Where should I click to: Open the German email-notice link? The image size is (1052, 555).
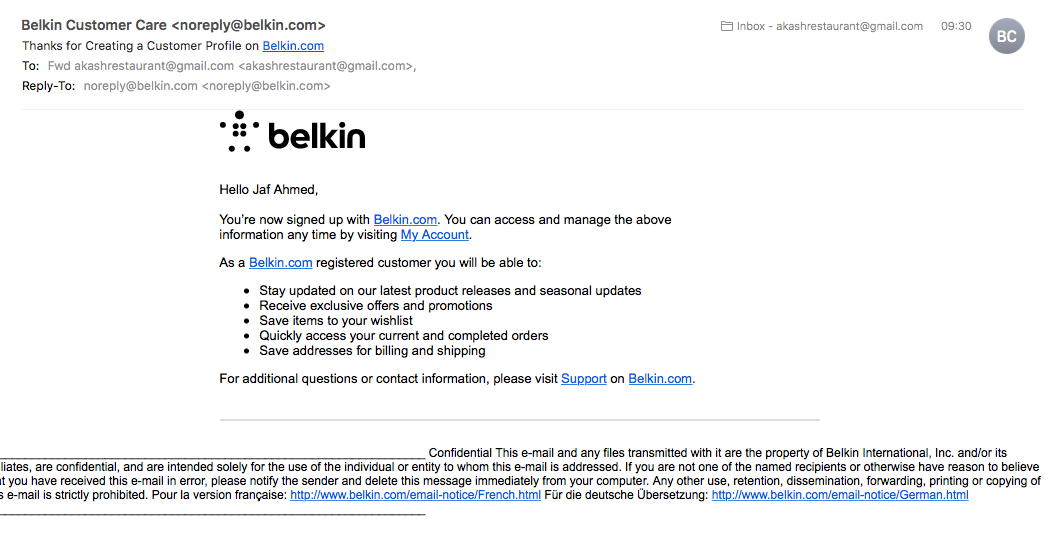(839, 495)
